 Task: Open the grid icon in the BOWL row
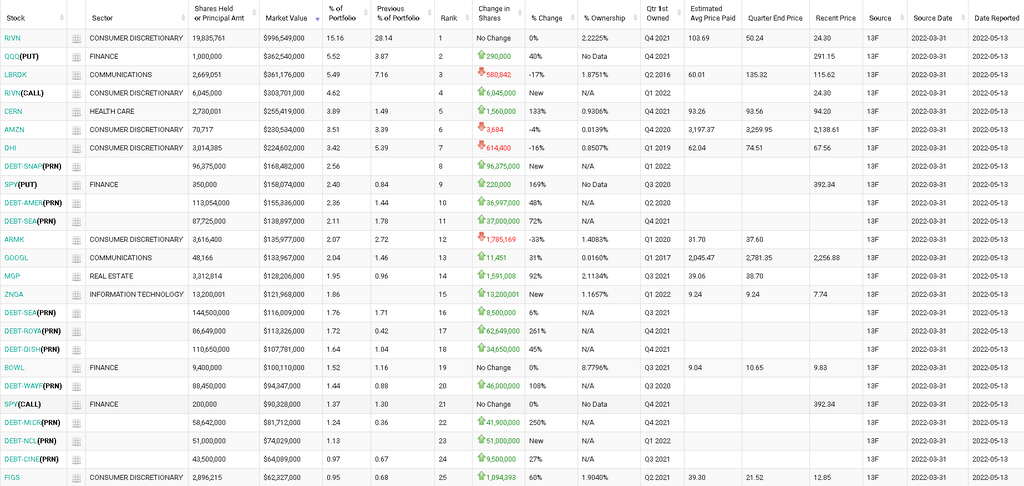76,368
